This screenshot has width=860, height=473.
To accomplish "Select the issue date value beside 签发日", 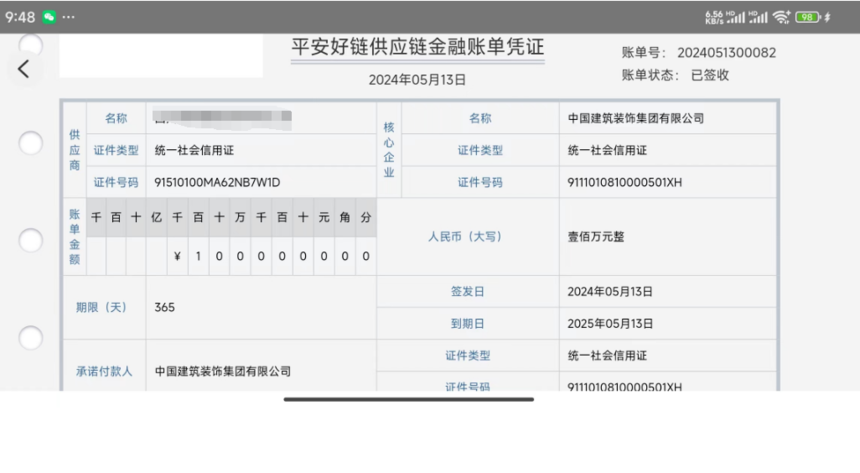I will (x=610, y=291).
